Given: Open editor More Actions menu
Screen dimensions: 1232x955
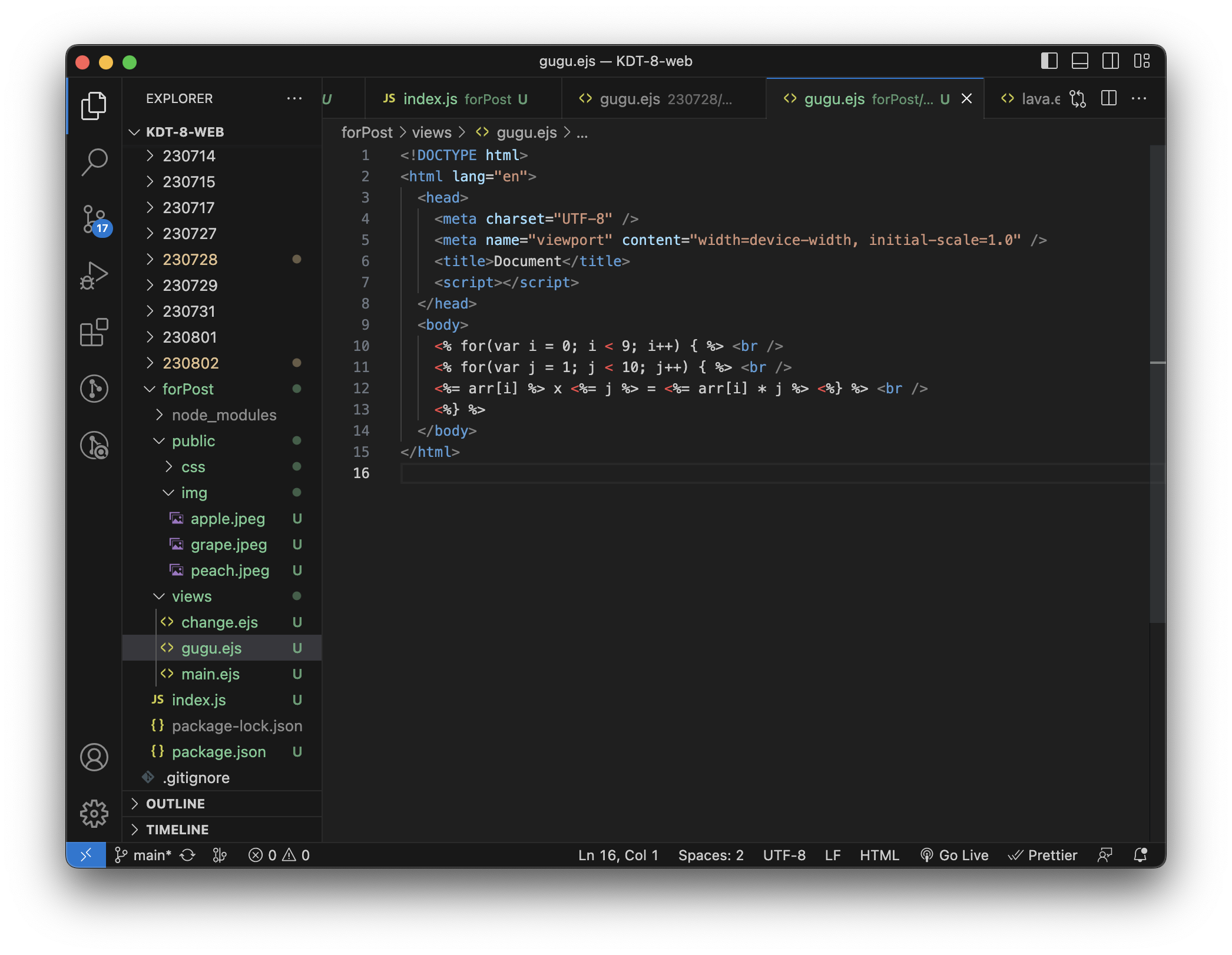Looking at the screenshot, I should (x=1140, y=98).
